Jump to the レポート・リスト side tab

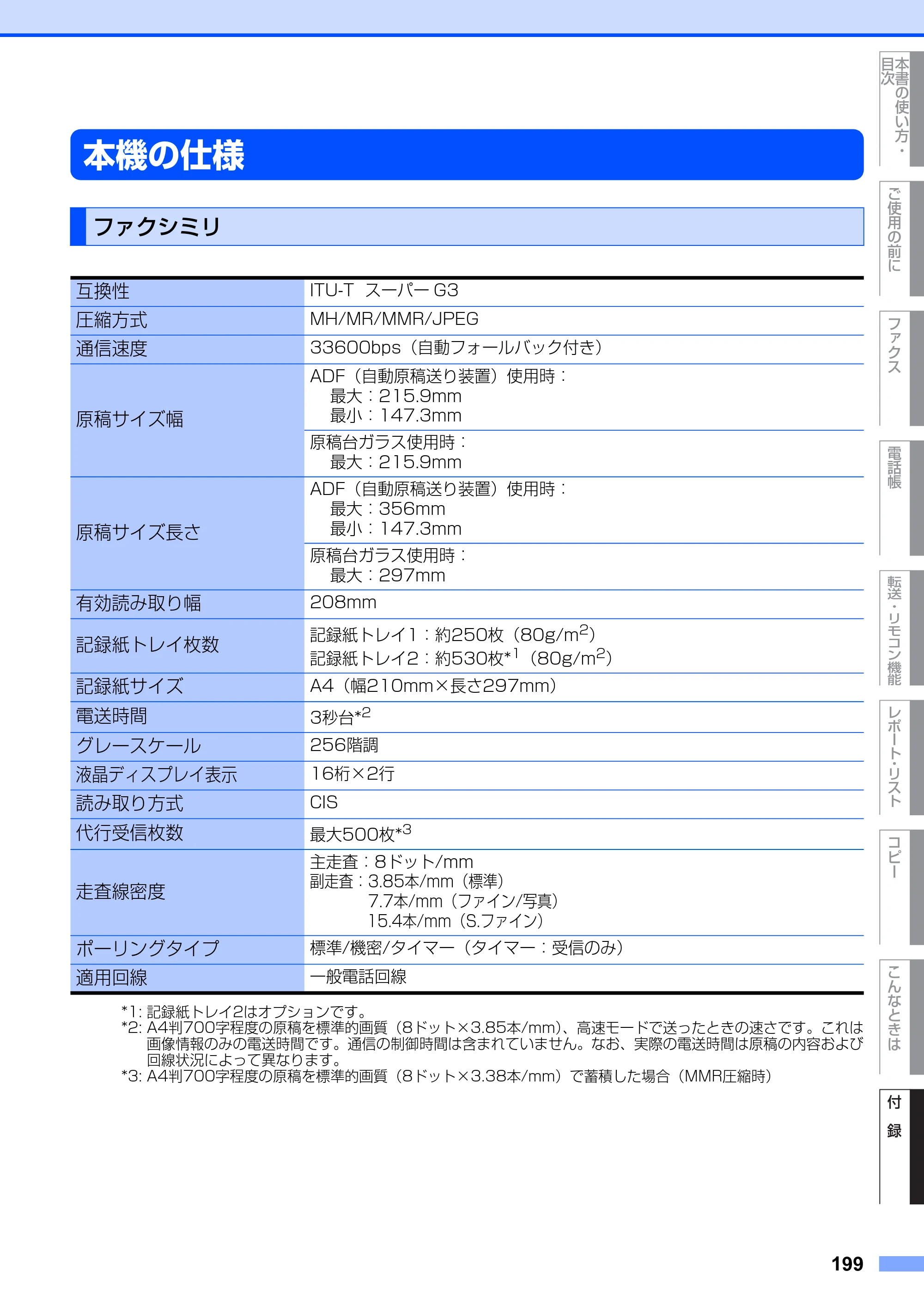[x=901, y=757]
